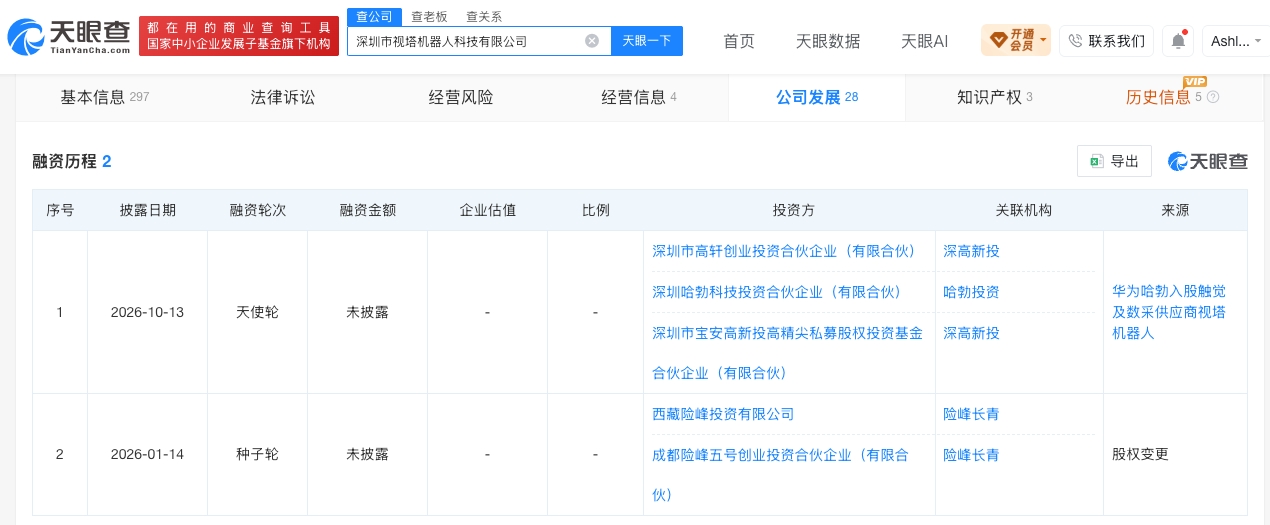Click the 开通会员 diamond VIP icon
Image resolution: width=1270 pixels, height=525 pixels.
click(x=998, y=41)
